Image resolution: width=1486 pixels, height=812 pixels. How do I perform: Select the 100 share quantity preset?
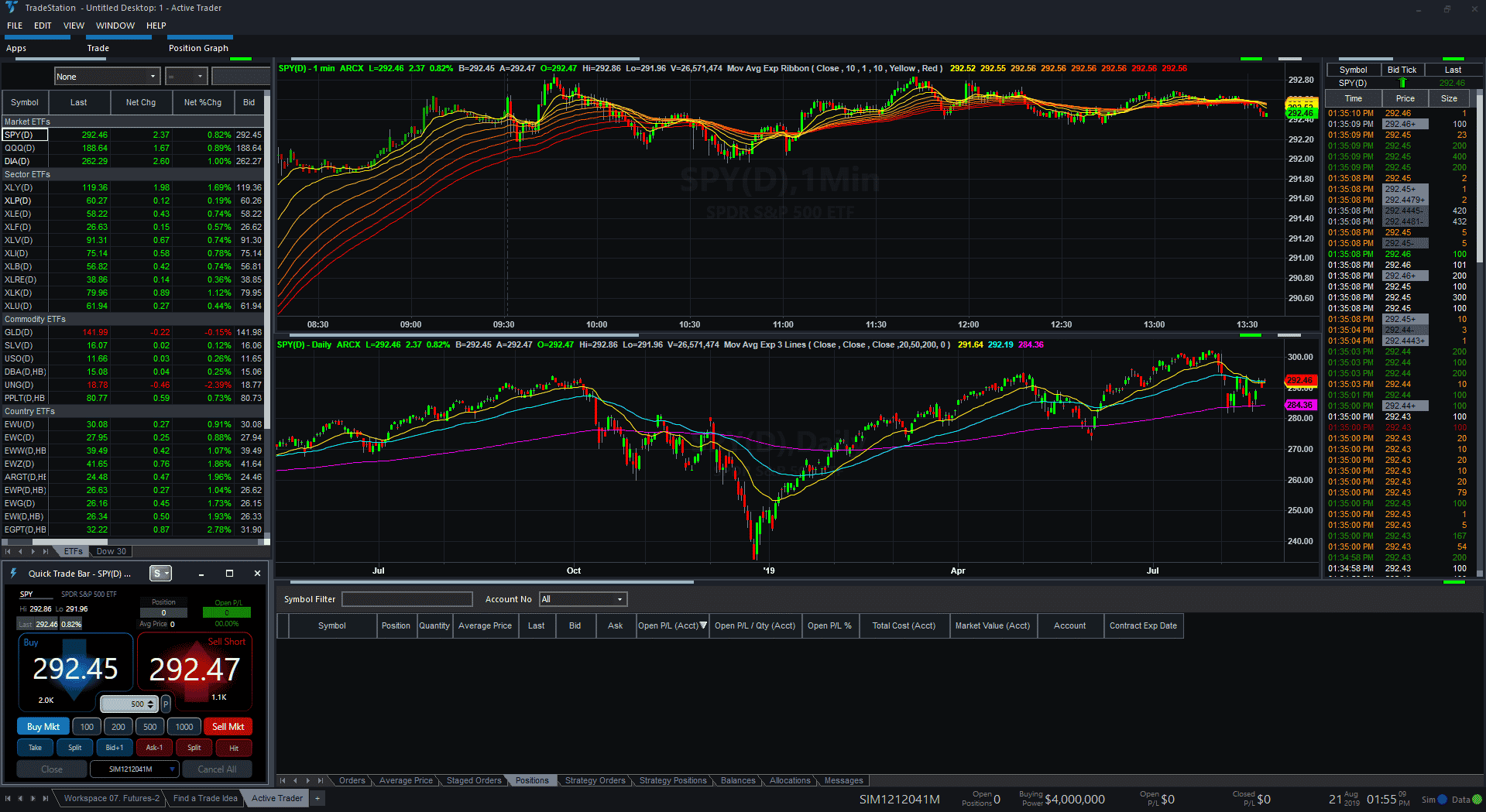pos(87,727)
